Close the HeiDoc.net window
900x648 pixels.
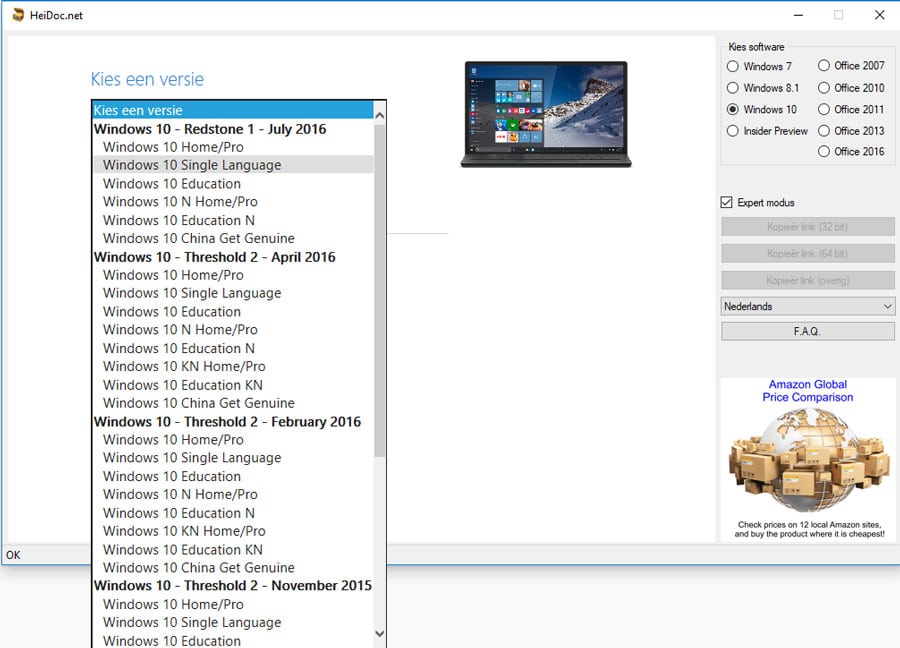point(879,15)
